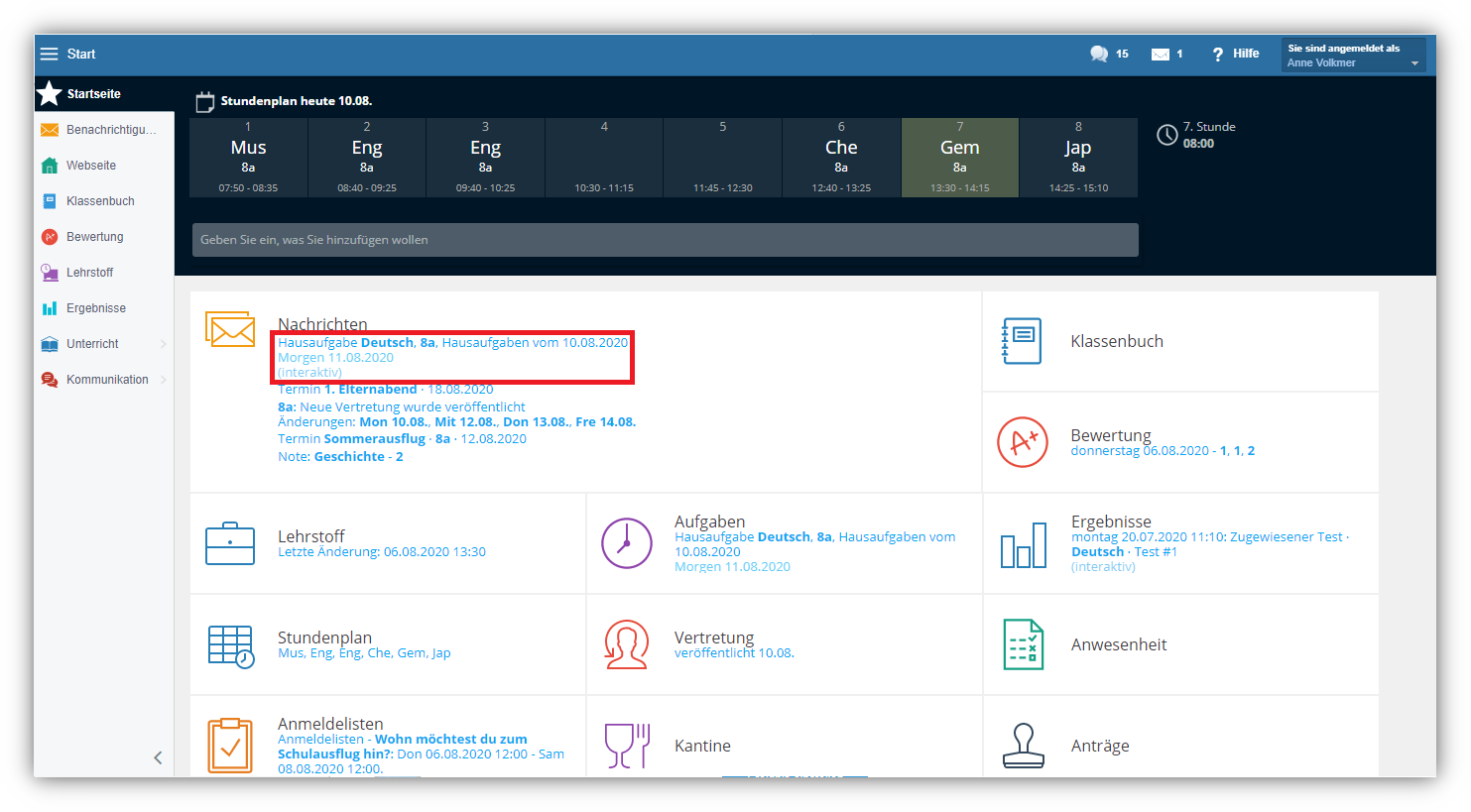This screenshot has width=1471, height=812.
Task: Focus the 'Geben Sie ein' input field
Action: [x=666, y=240]
